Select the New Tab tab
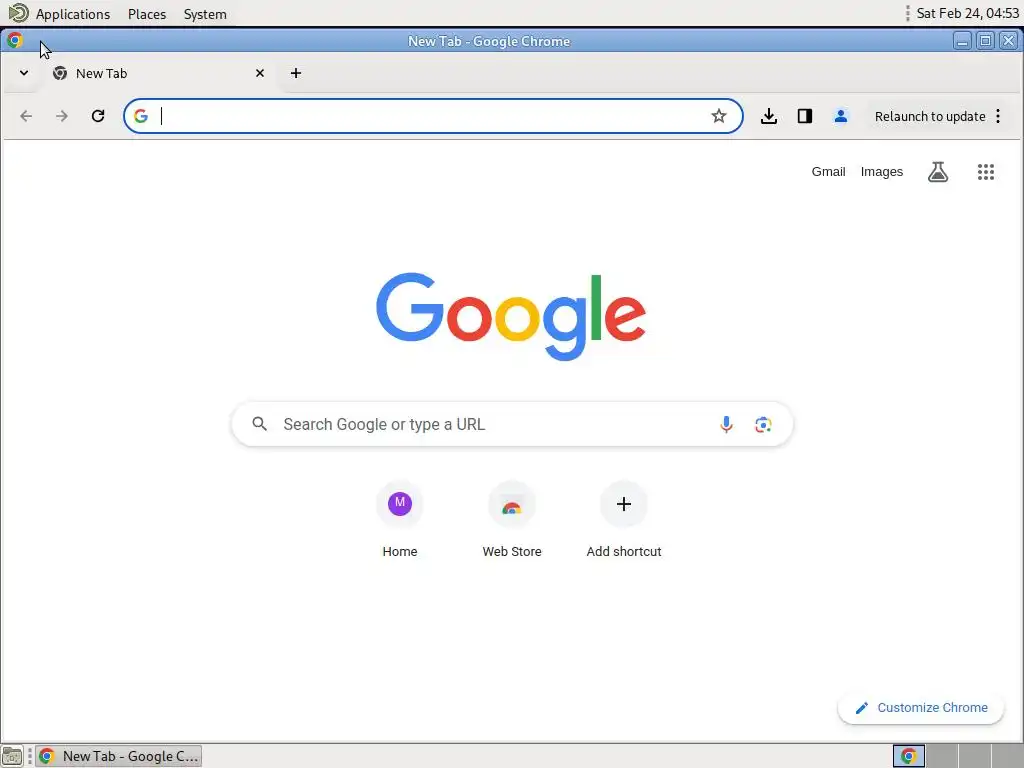 click(160, 73)
